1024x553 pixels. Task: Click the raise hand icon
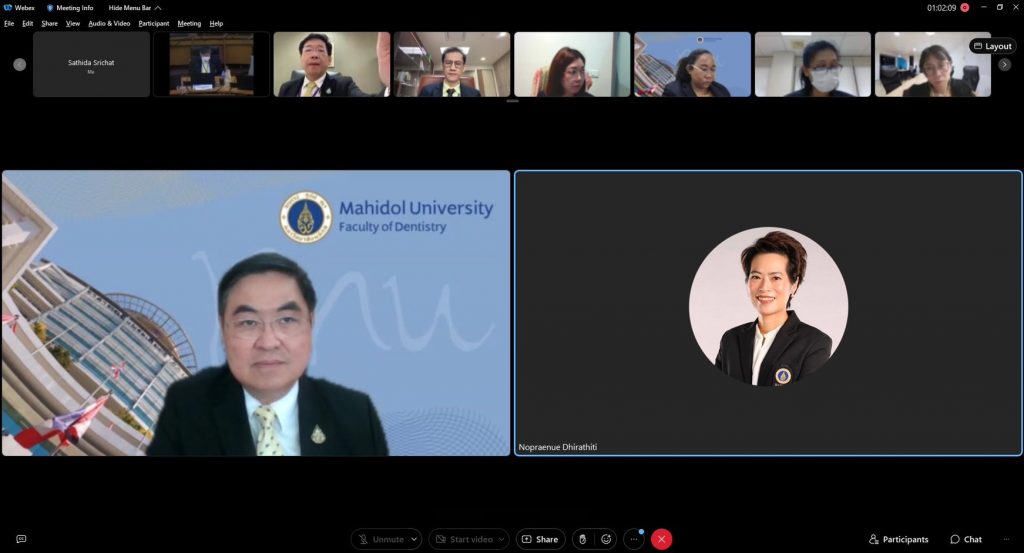(x=582, y=539)
